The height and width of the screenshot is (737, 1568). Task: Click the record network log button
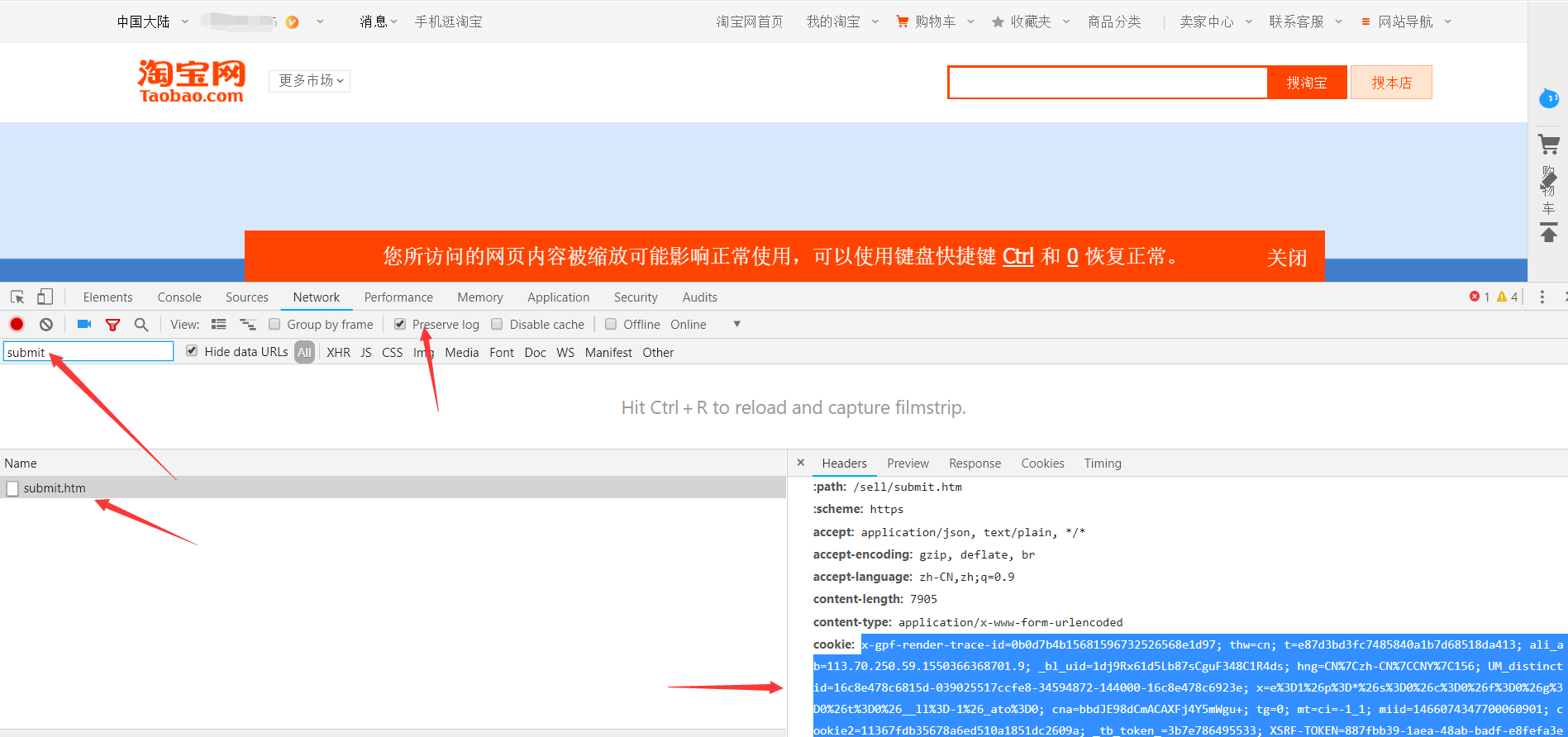click(17, 325)
